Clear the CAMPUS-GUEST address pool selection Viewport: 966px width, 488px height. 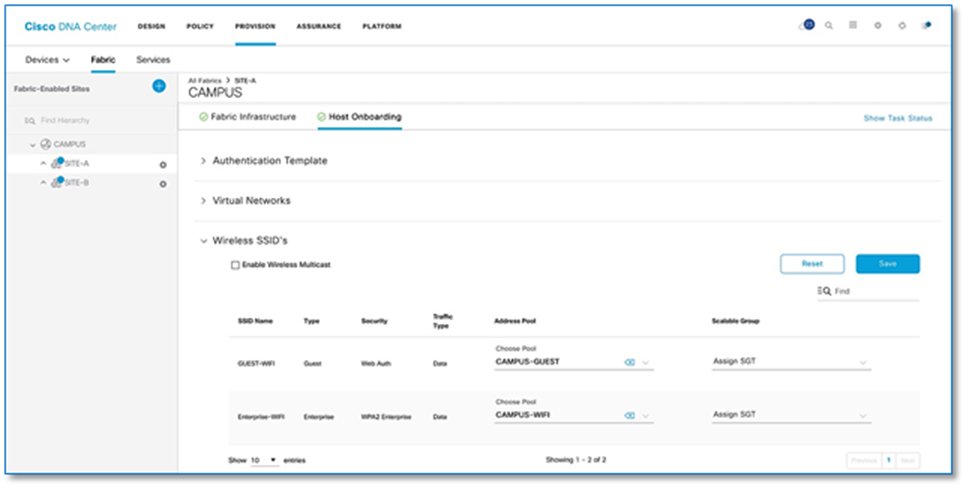click(x=630, y=363)
